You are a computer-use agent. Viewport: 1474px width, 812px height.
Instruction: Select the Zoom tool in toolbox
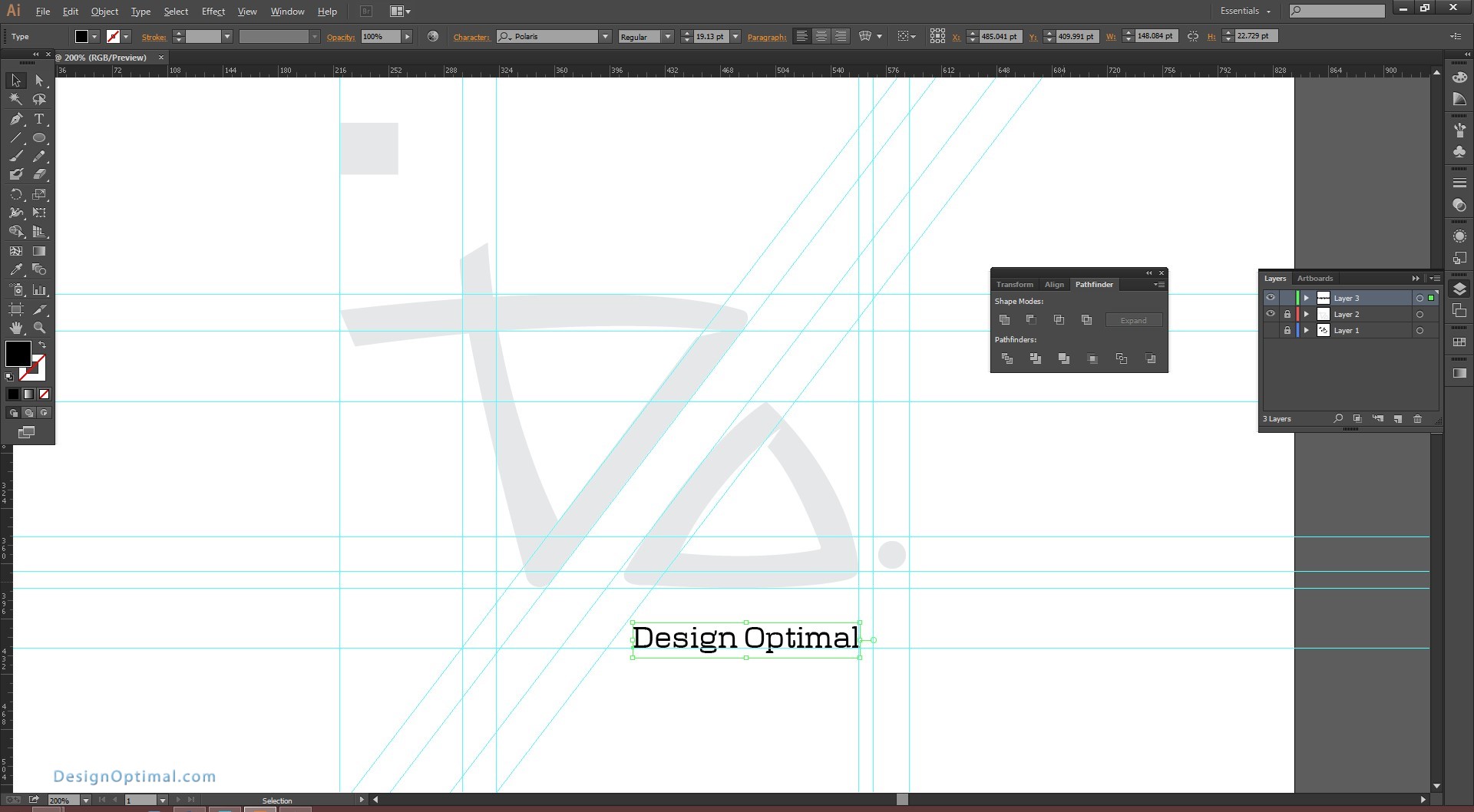39,328
